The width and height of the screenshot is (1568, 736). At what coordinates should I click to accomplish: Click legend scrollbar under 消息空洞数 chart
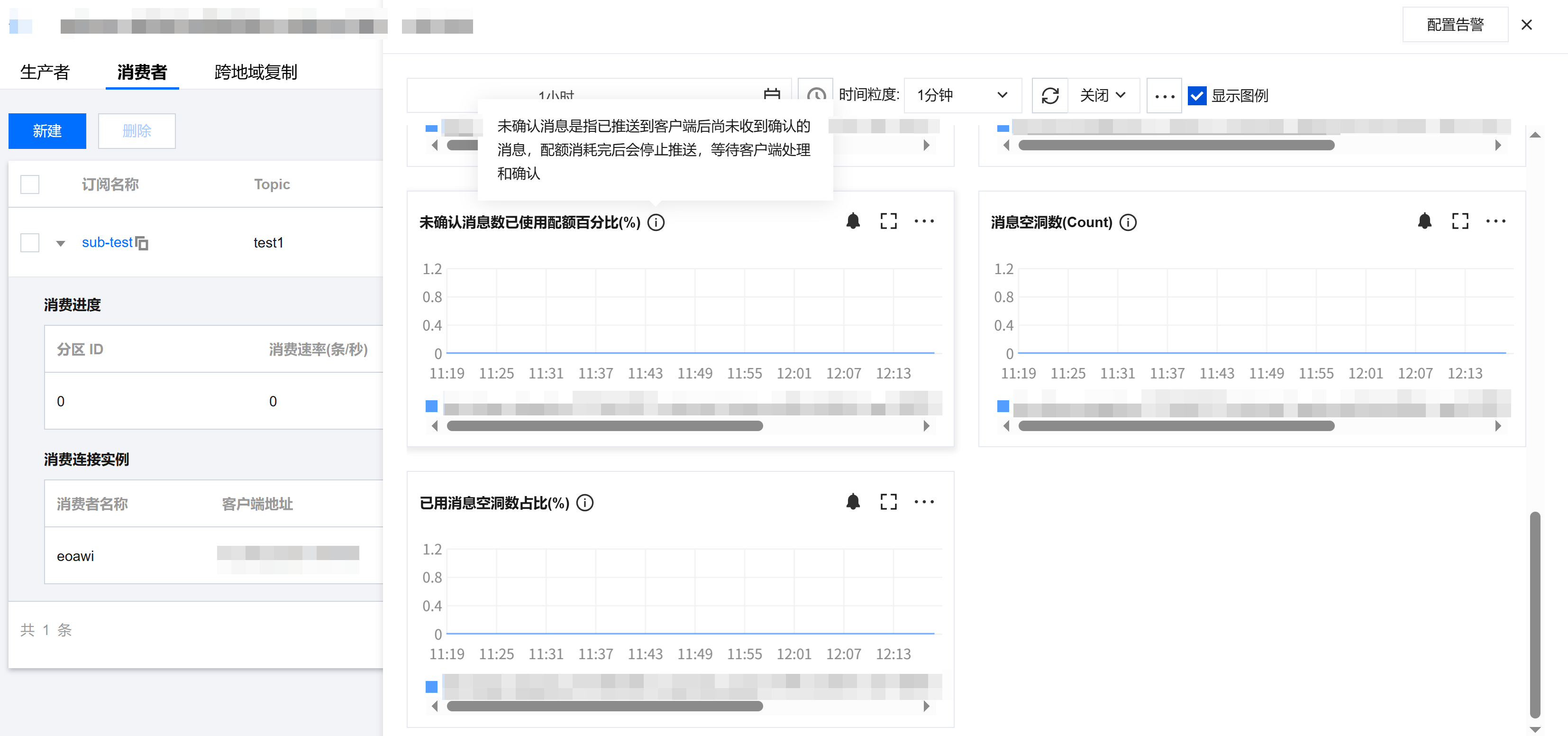coord(1176,426)
